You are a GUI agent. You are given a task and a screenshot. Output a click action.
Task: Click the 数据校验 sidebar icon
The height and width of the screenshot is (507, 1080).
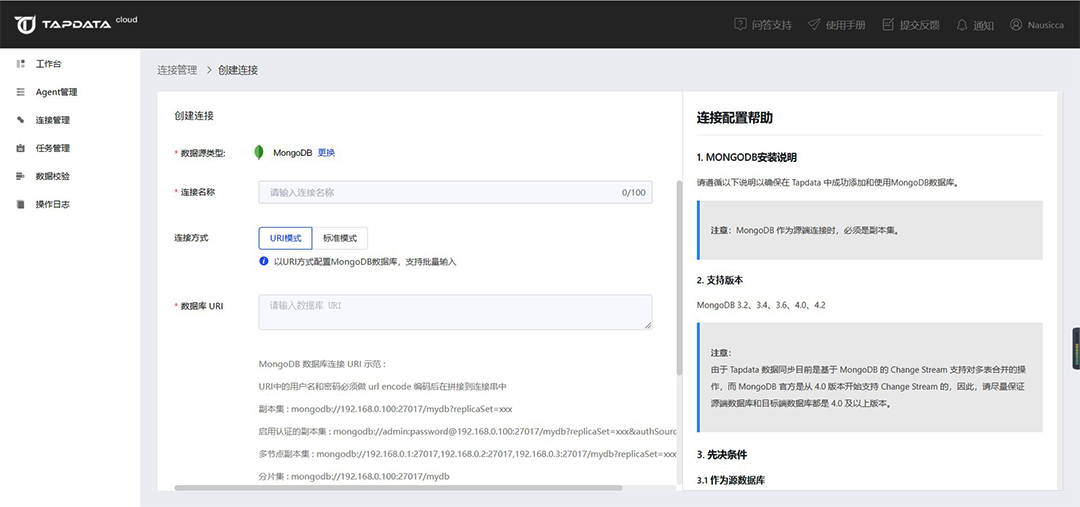point(21,176)
